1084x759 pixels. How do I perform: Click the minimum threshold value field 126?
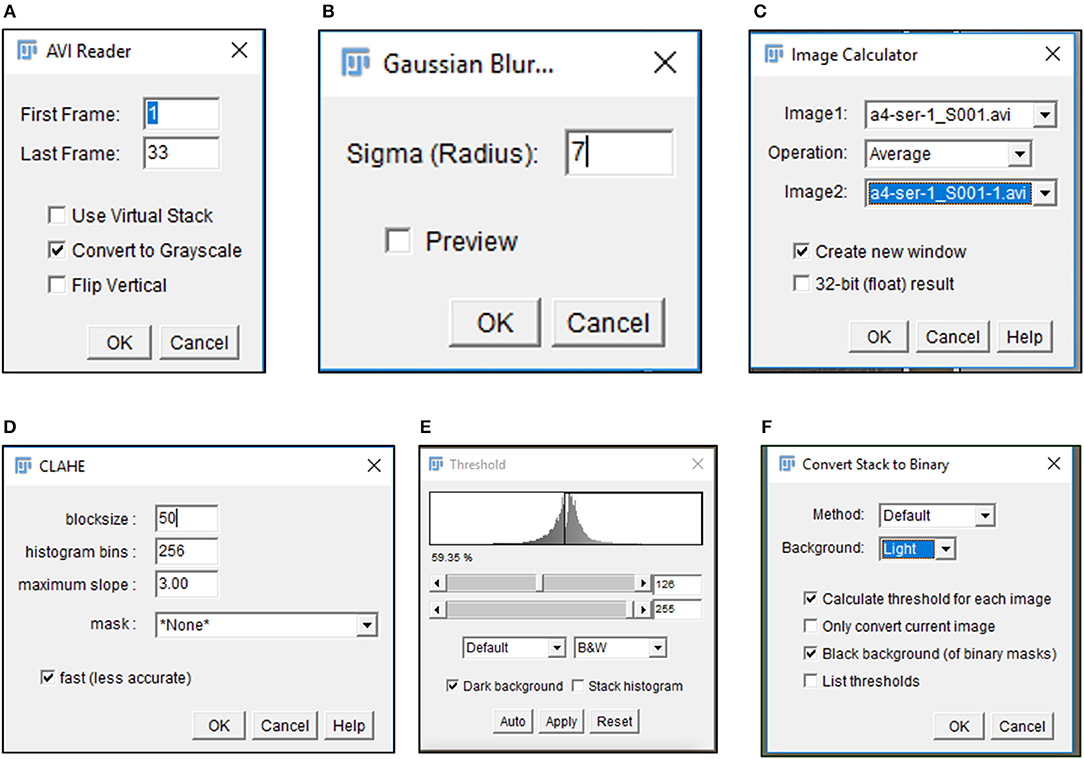678,584
